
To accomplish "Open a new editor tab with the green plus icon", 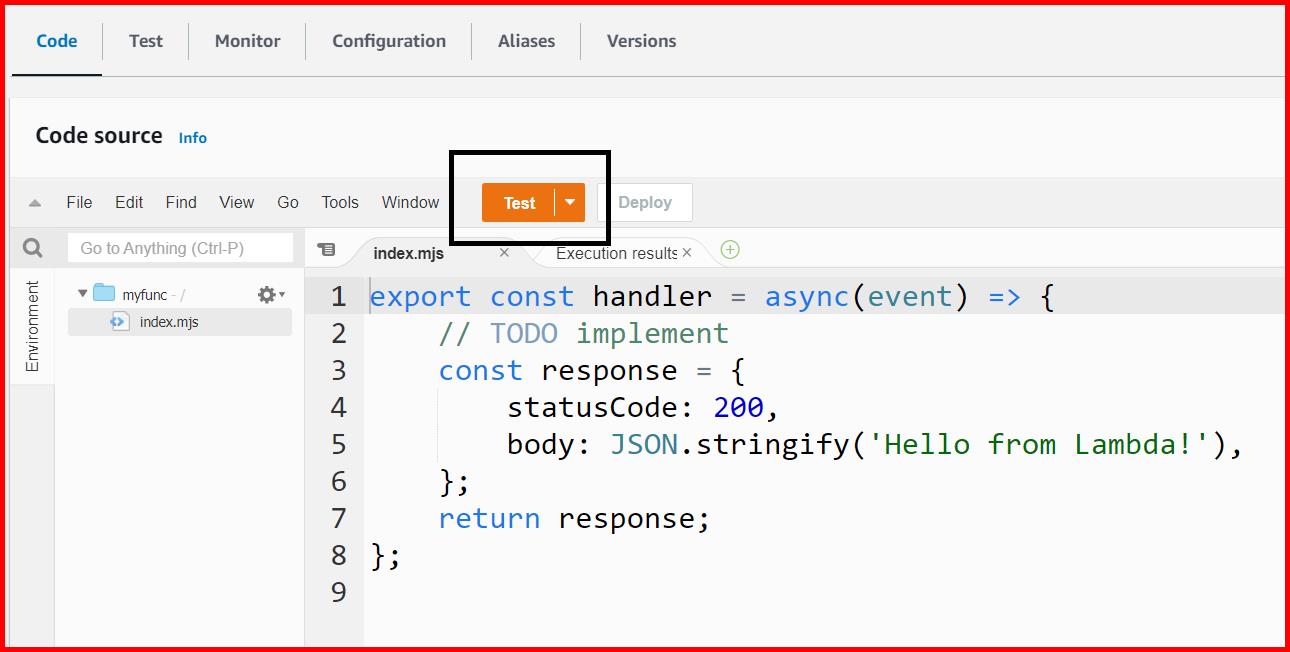I will pos(729,251).
